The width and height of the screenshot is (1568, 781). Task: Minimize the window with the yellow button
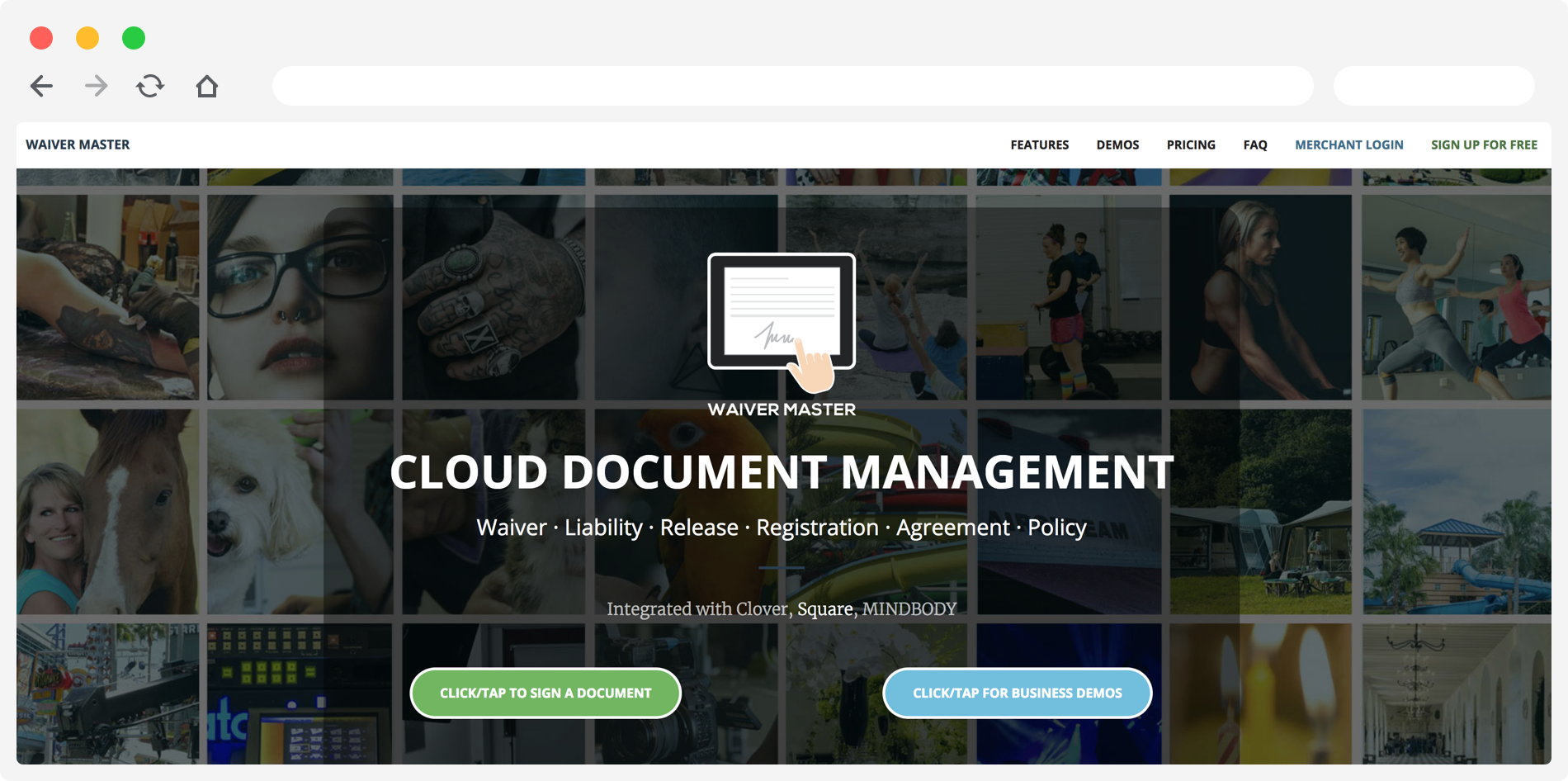click(87, 38)
